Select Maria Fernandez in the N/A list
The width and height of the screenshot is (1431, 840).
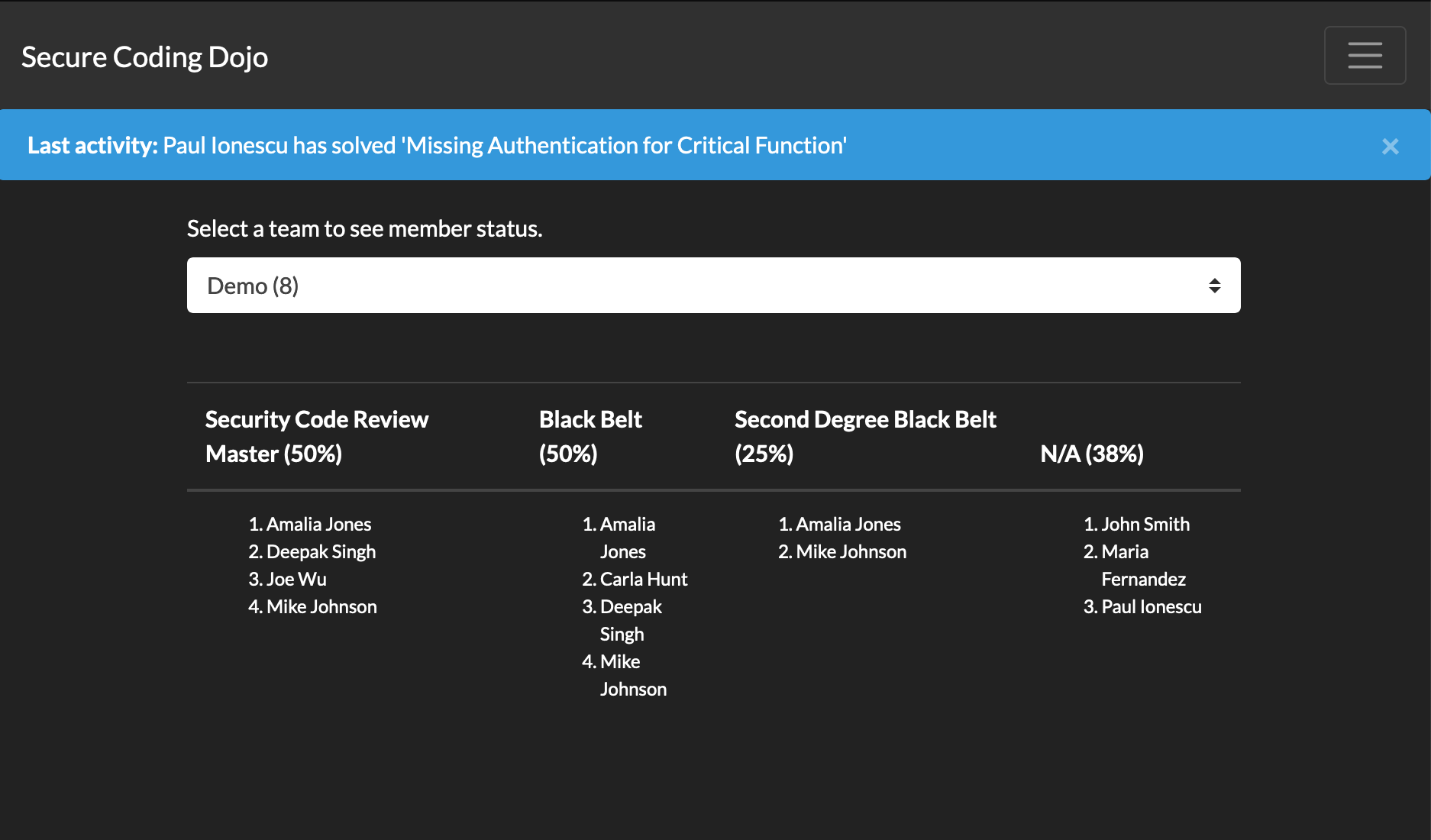point(1142,566)
